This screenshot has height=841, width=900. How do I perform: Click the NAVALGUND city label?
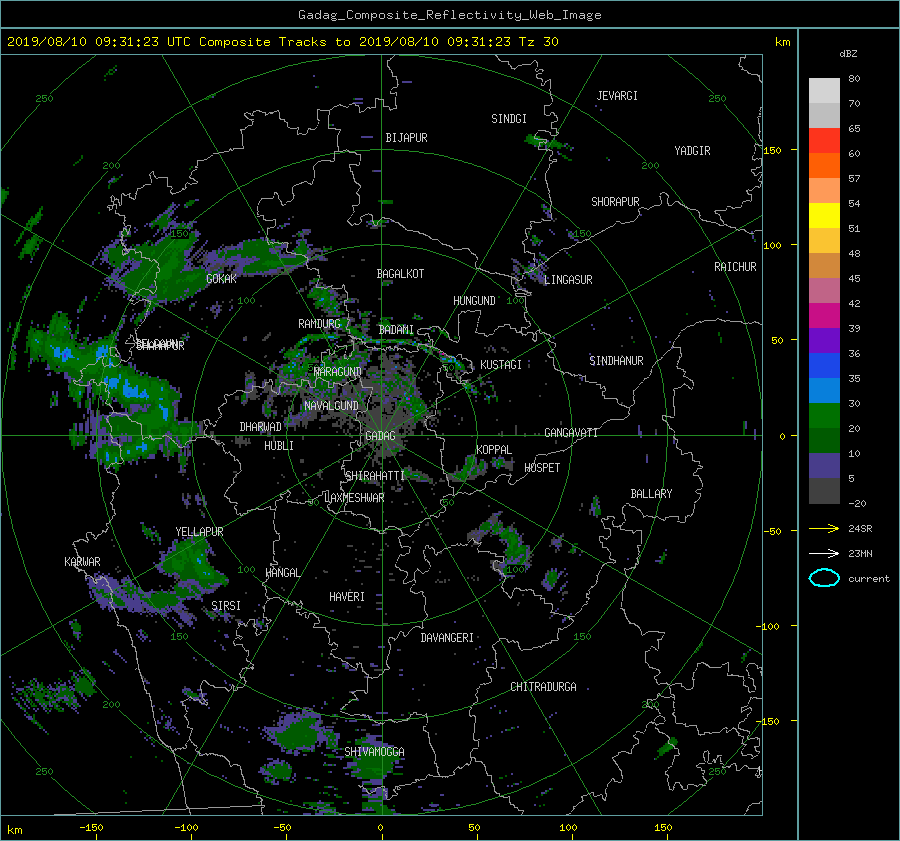coord(331,406)
